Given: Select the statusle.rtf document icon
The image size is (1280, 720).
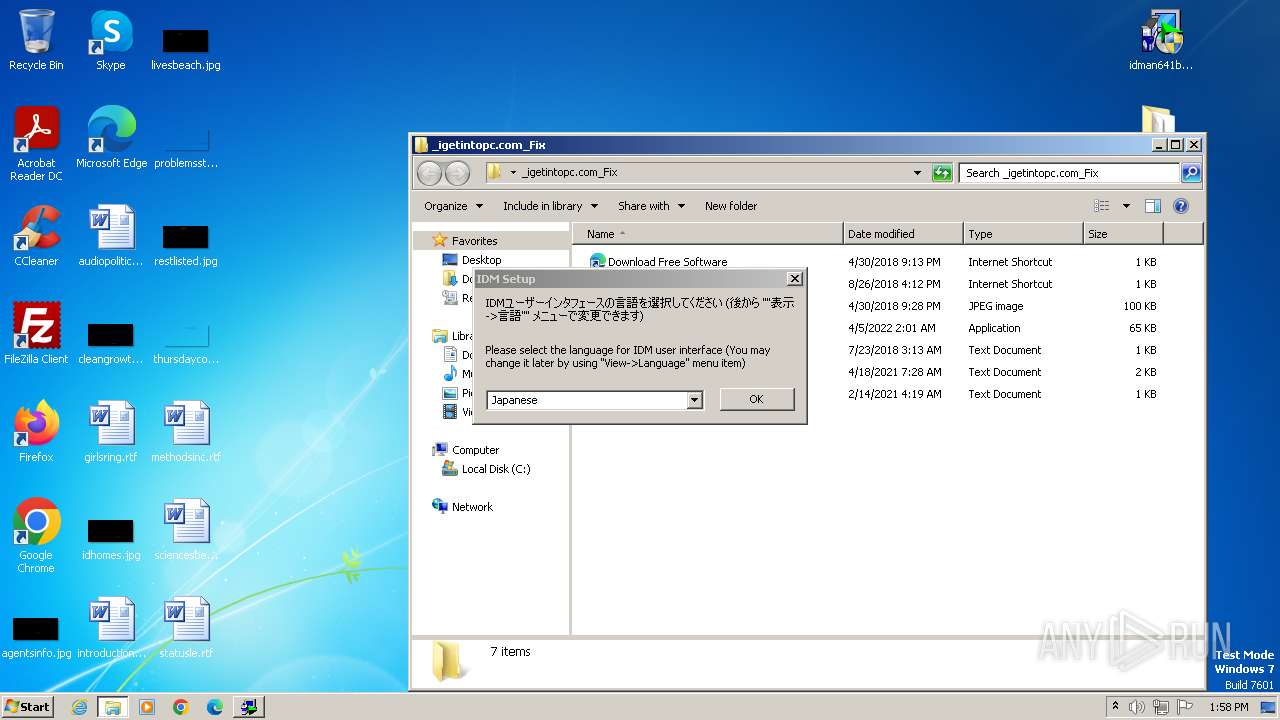Looking at the screenshot, I should tap(186, 628).
